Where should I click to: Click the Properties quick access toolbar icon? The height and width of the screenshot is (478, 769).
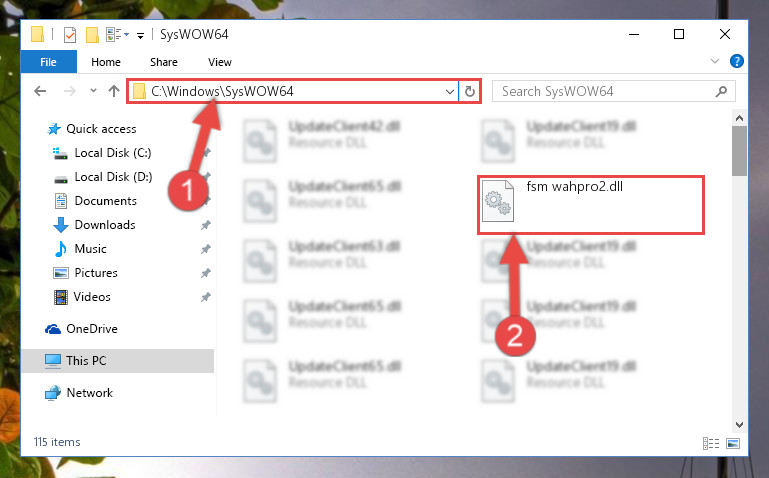[x=70, y=35]
